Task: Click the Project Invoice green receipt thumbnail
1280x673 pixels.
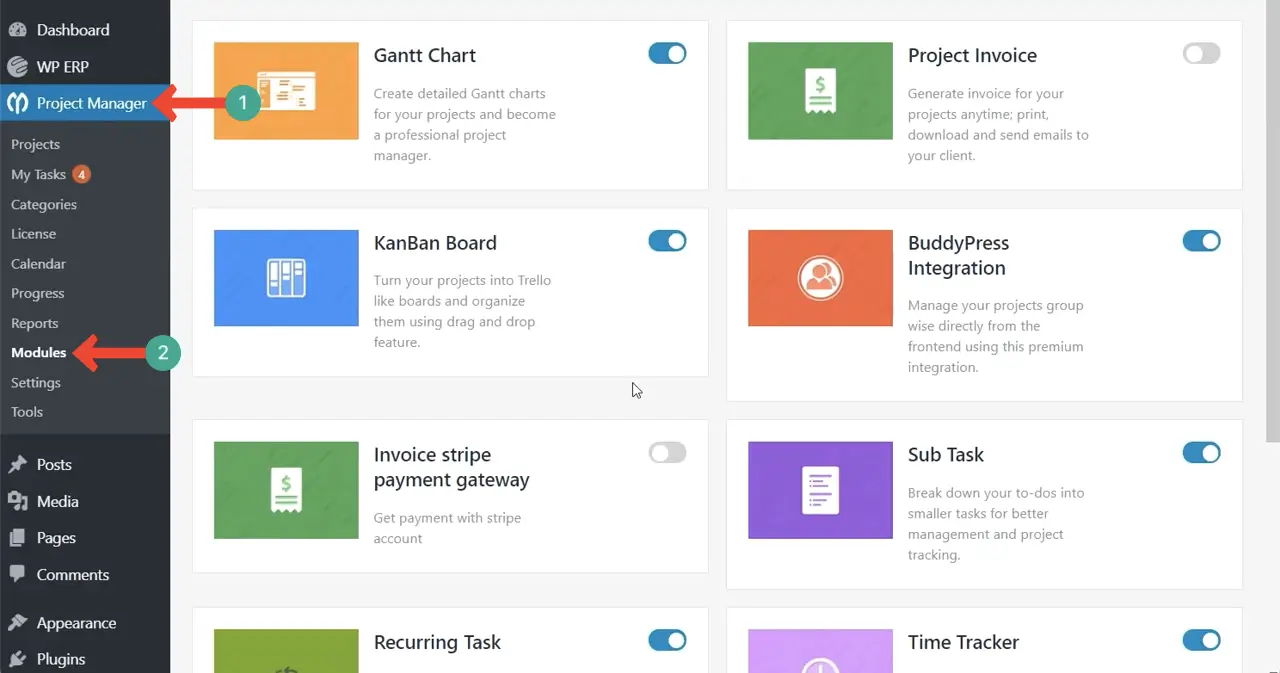Action: pos(820,90)
